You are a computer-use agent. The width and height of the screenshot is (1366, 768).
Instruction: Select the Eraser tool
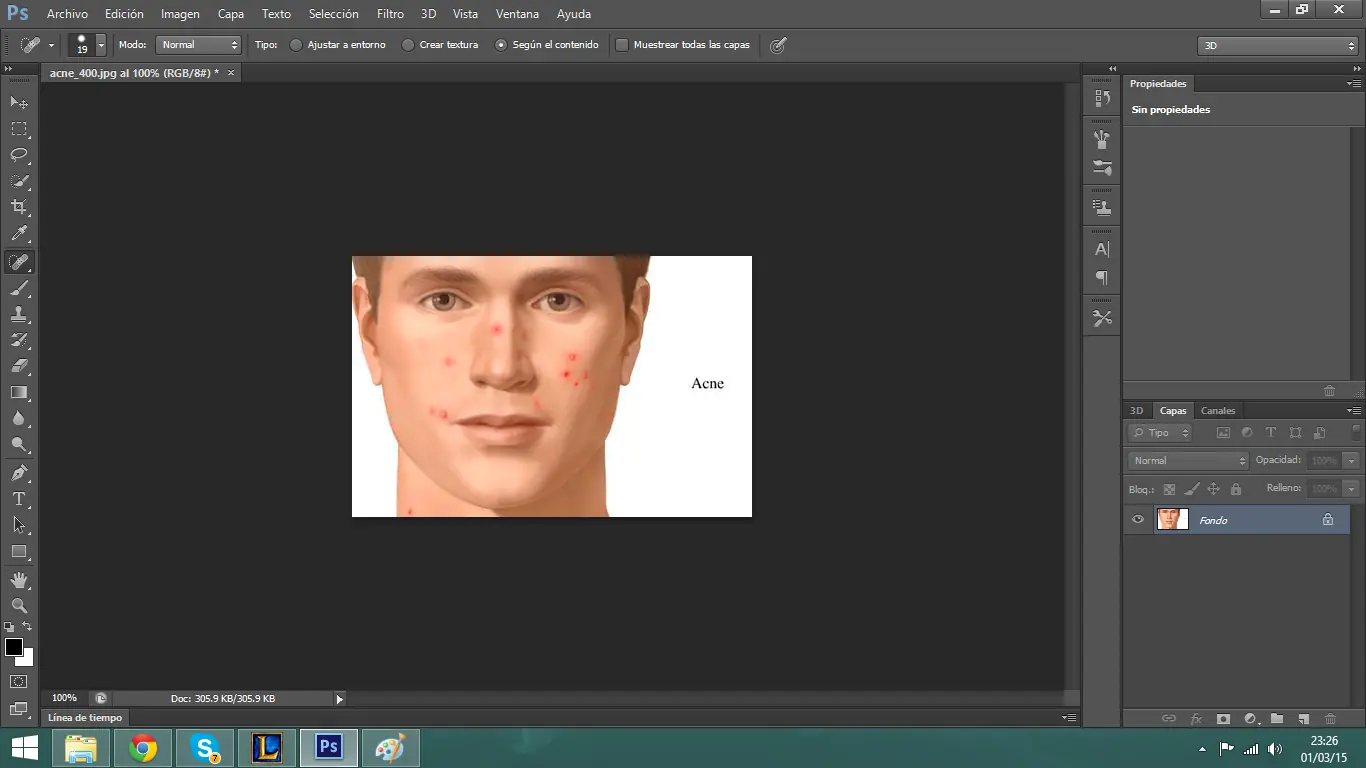tap(19, 366)
